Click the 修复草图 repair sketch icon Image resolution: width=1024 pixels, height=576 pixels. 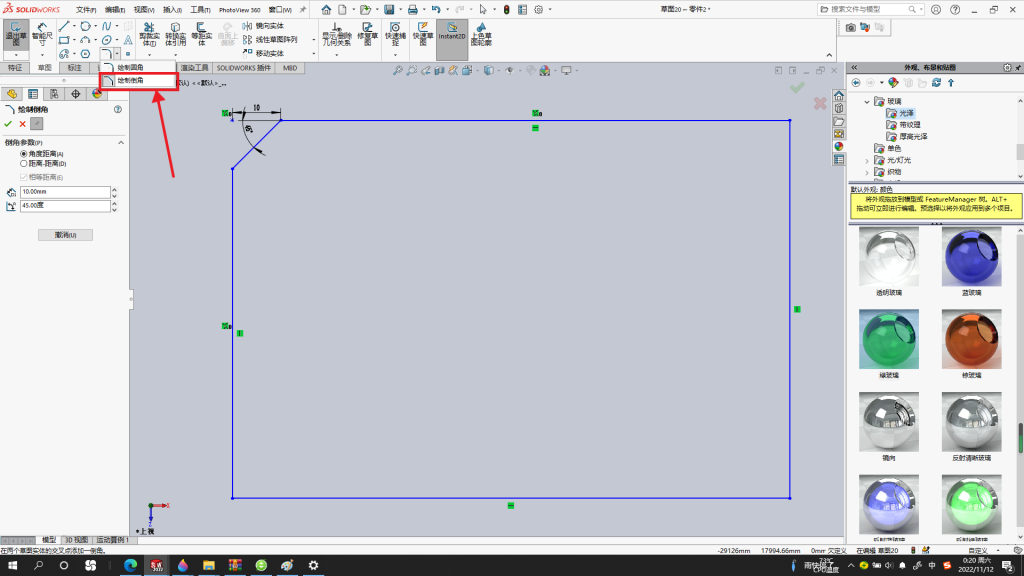coord(367,34)
